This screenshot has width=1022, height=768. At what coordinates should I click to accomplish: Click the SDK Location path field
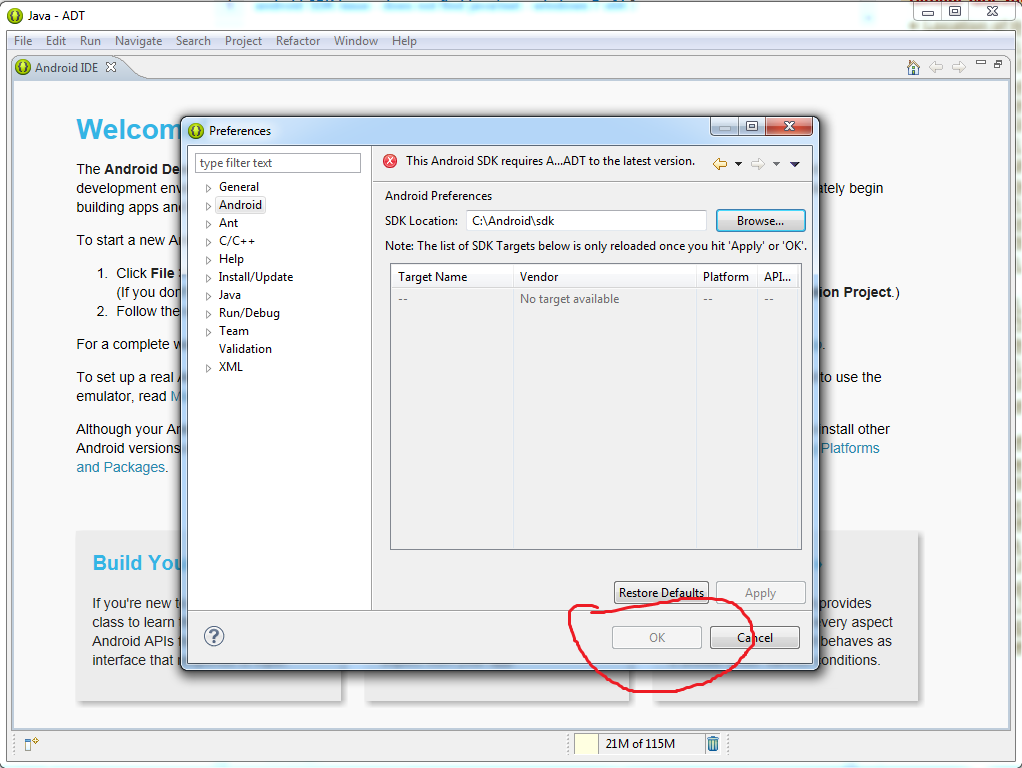pos(586,221)
